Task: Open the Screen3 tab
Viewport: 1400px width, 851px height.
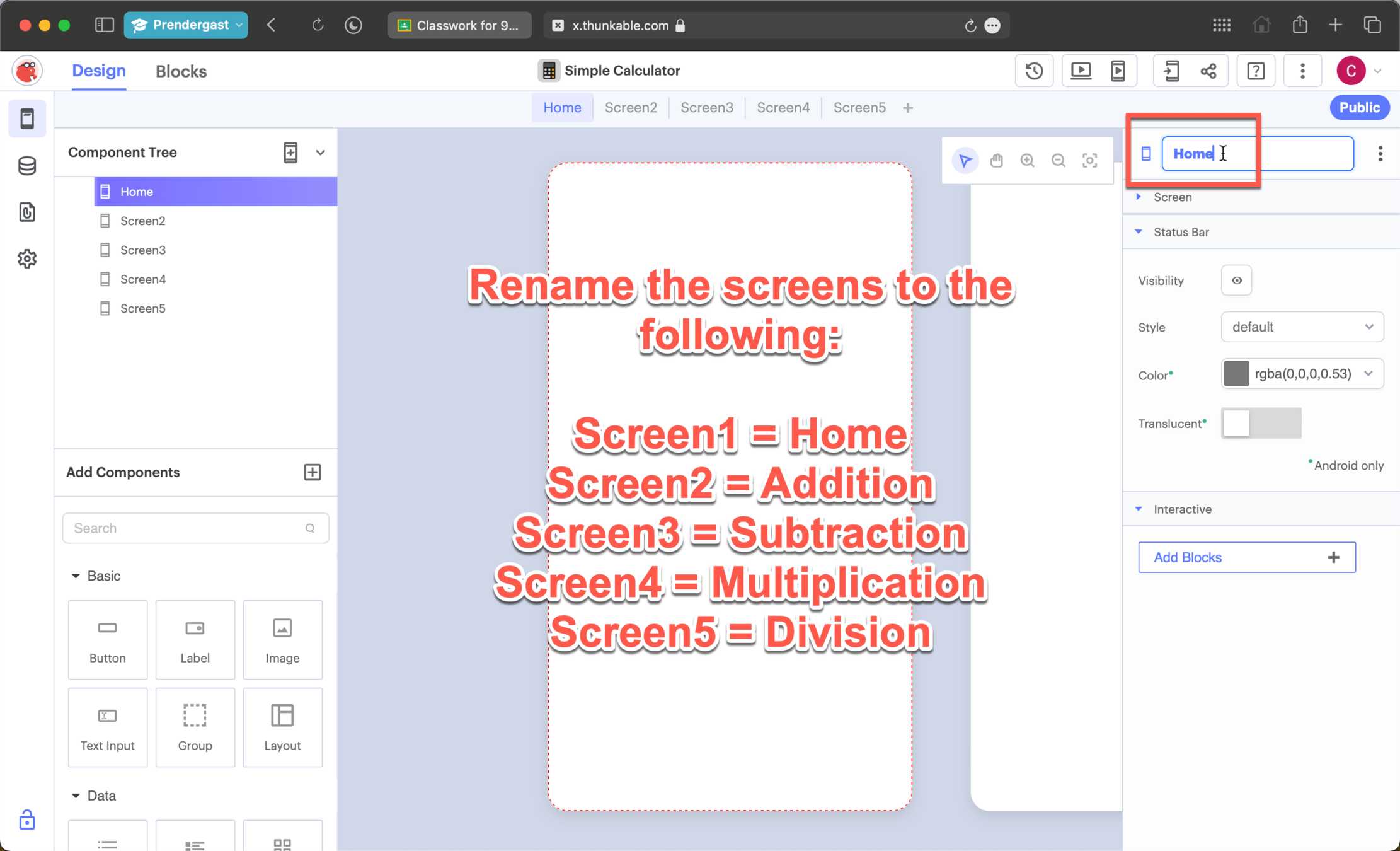Action: pyautogui.click(x=706, y=108)
